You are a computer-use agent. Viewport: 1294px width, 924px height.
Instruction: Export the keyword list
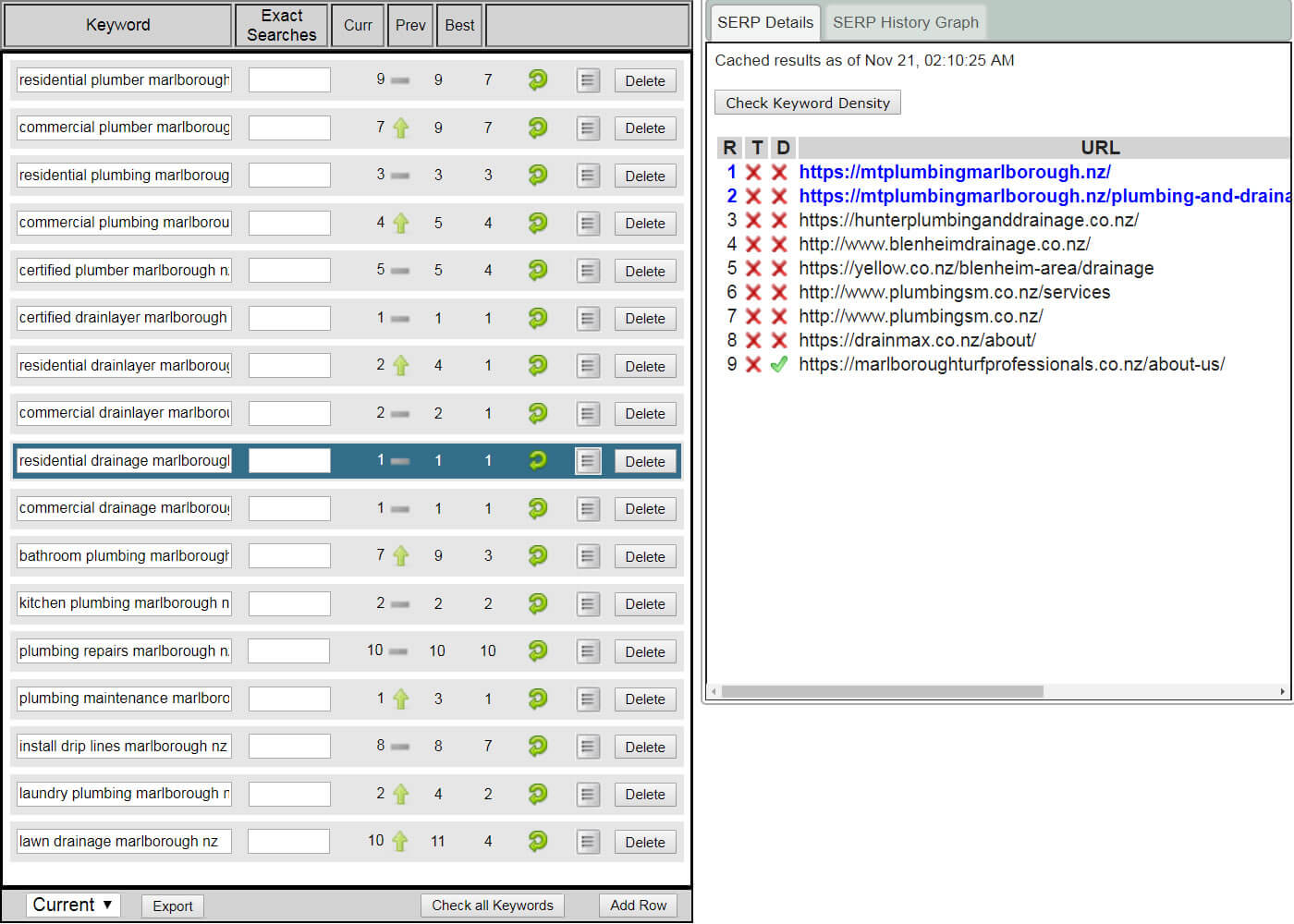[x=173, y=906]
